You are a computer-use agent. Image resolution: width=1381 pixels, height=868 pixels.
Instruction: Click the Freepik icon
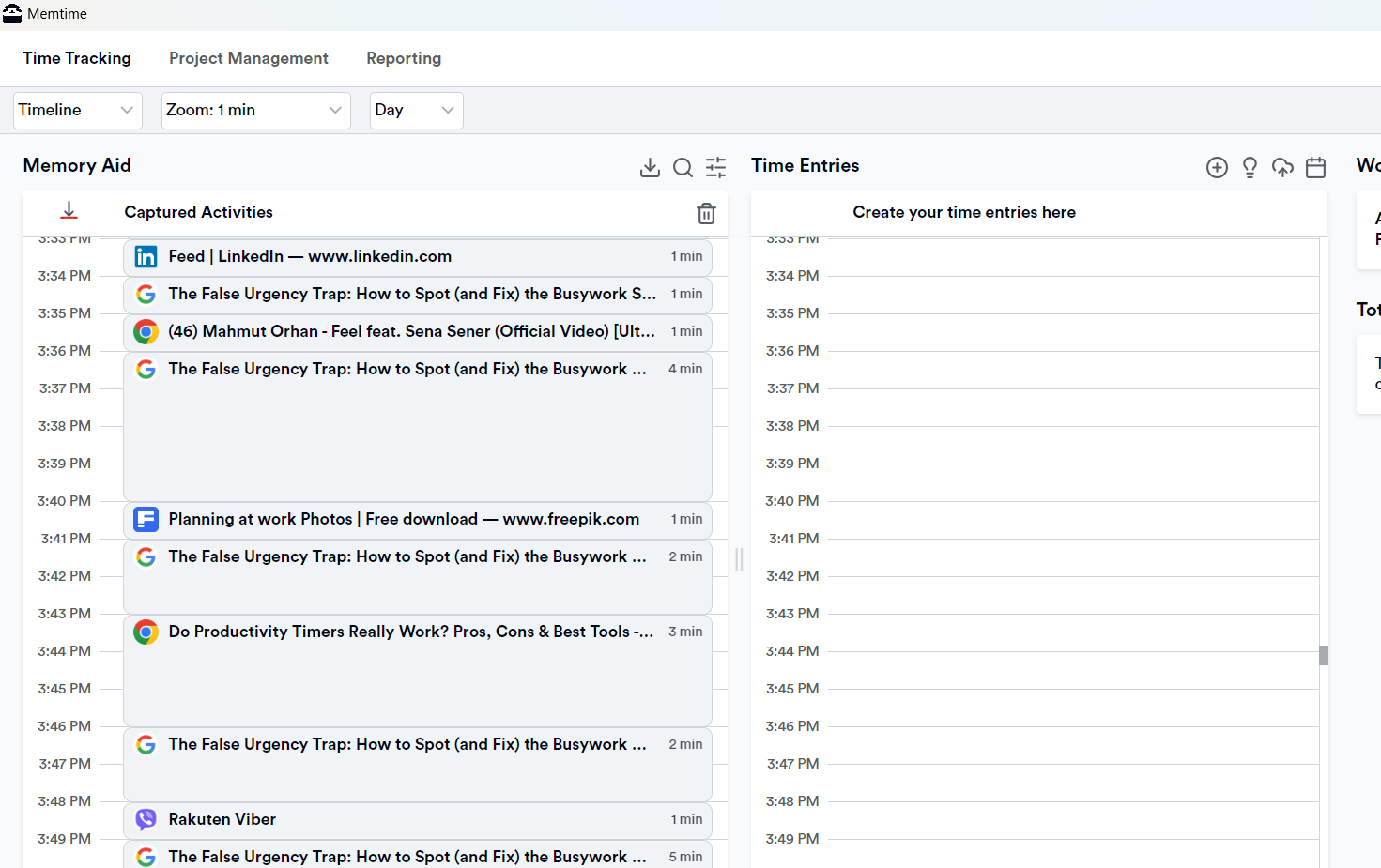(146, 519)
